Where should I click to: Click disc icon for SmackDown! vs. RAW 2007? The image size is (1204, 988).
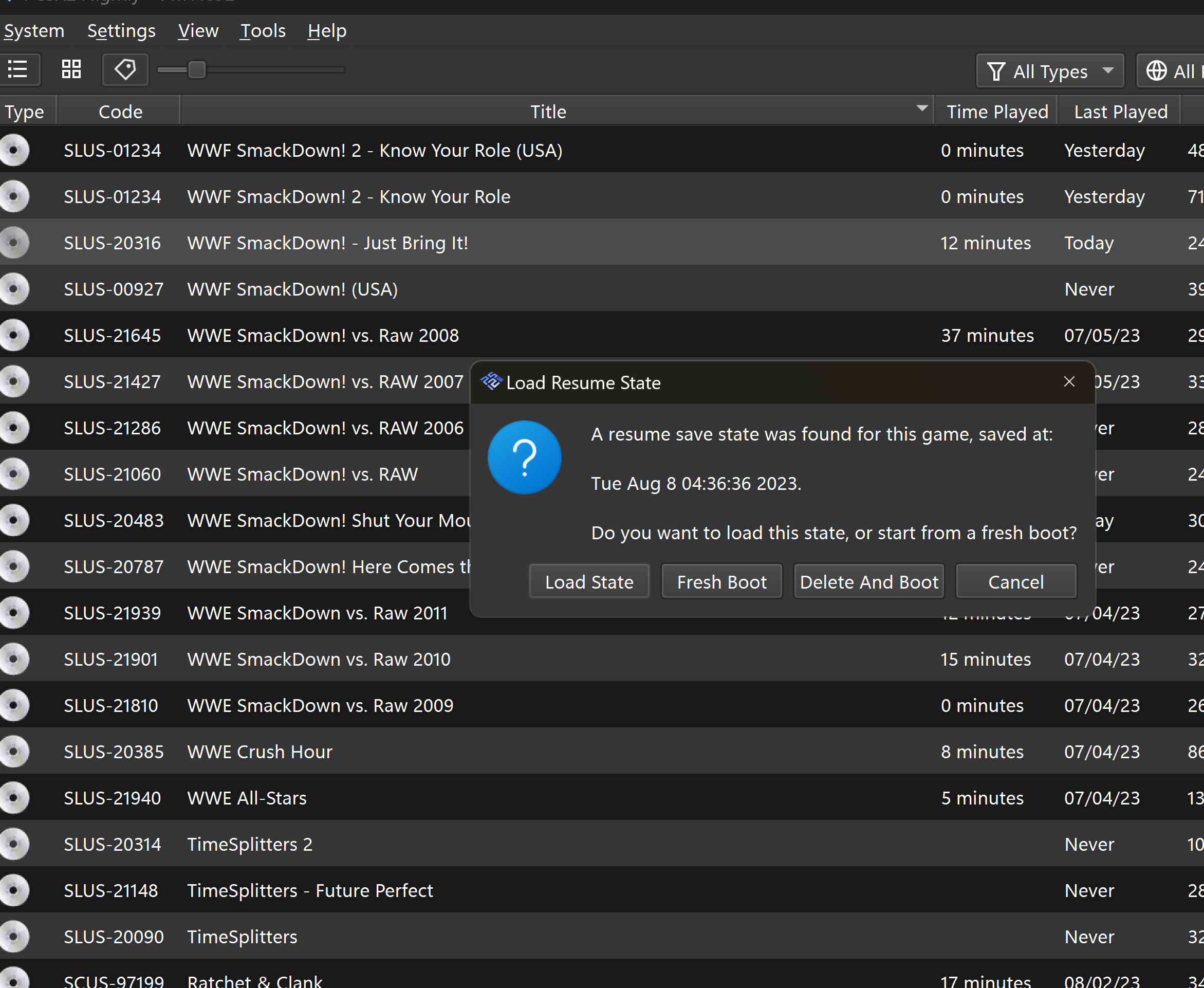(14, 381)
